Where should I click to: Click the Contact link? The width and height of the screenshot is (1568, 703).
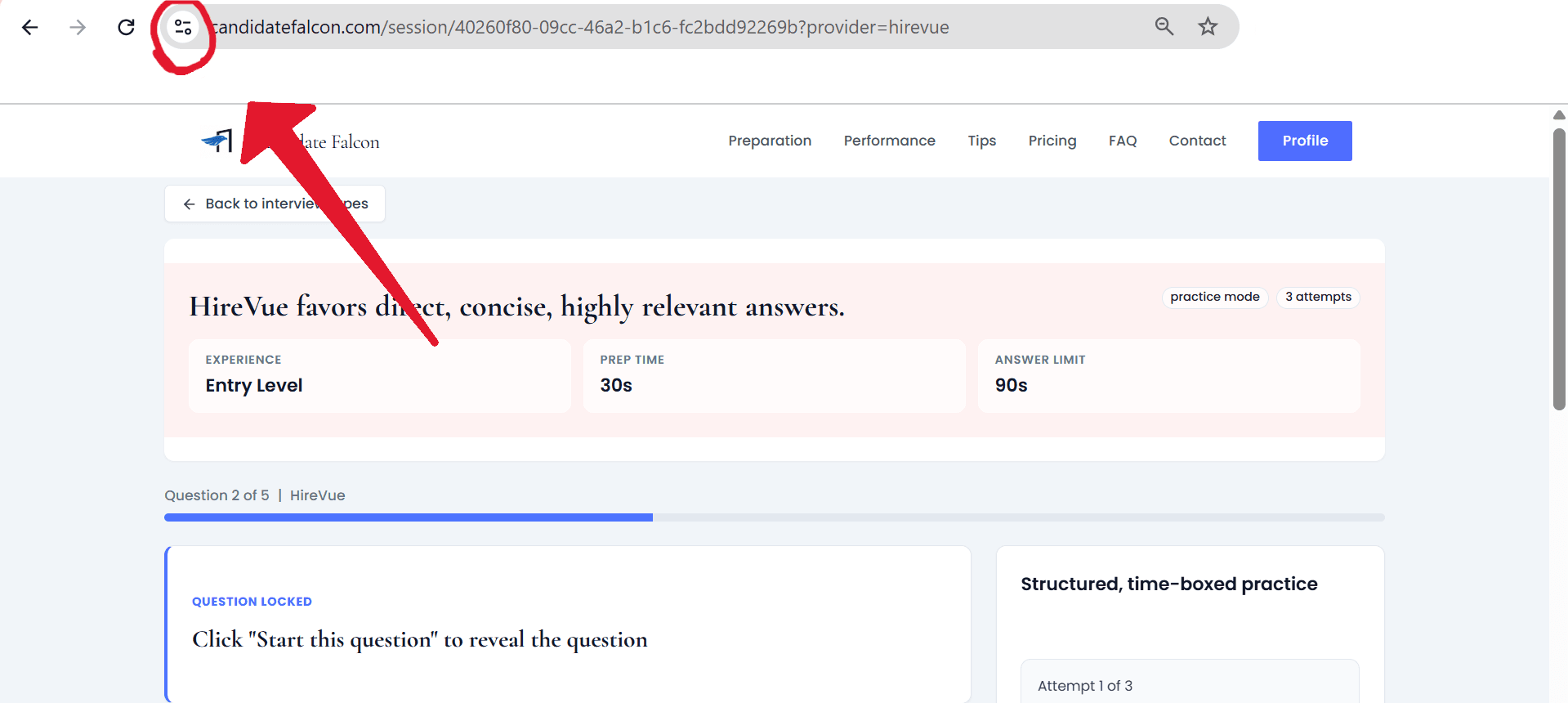pos(1197,141)
